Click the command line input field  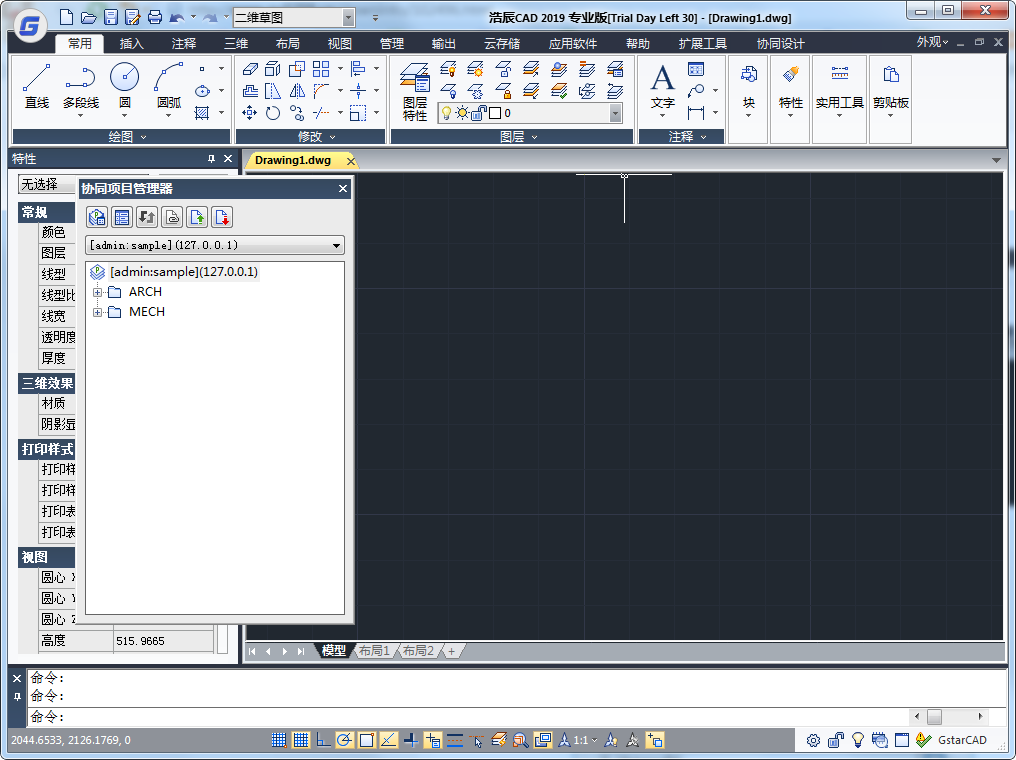[x=467, y=717]
